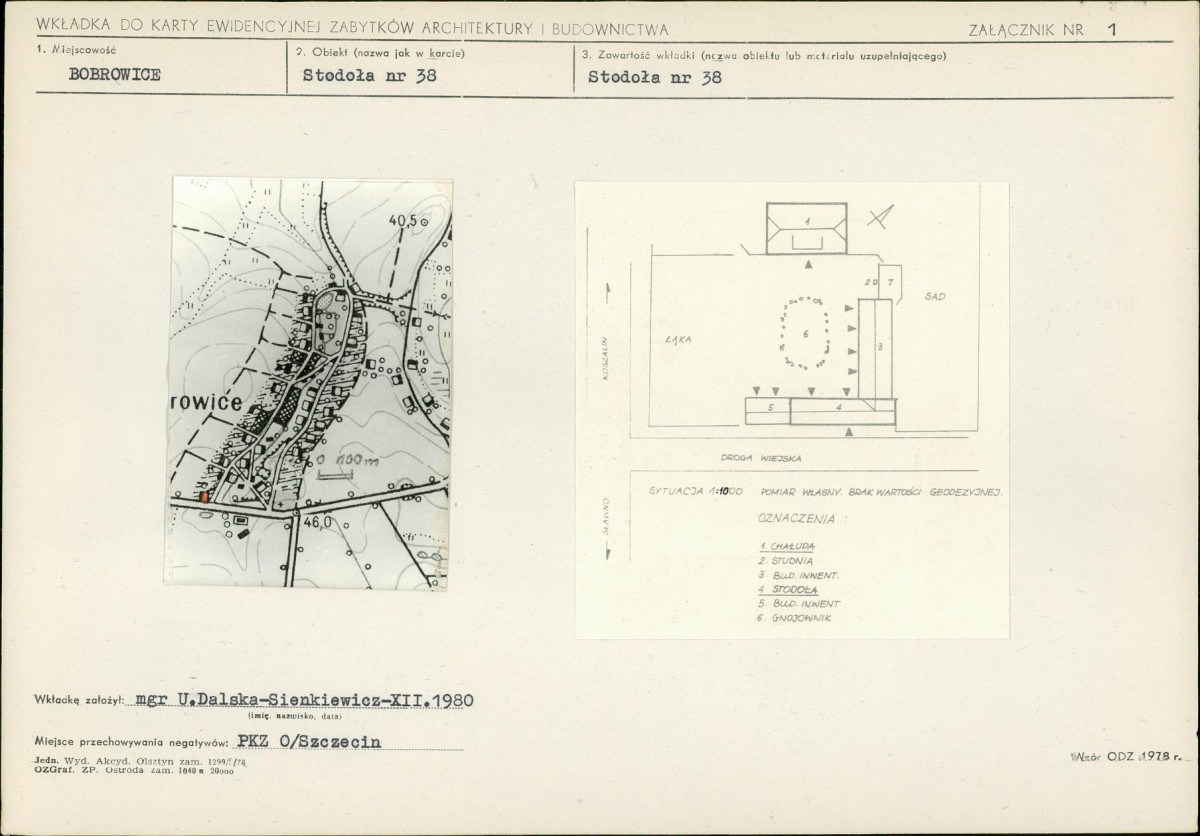Screen dimensions: 1200x836
Task: Click the '1. Miejscowość' field label
Action: 77,50
